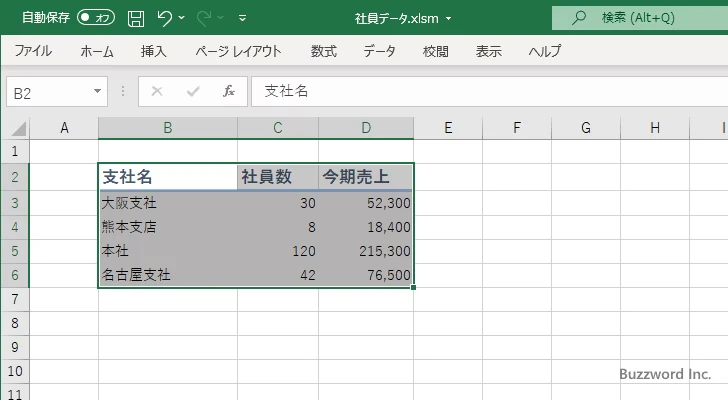Open the 表示 tab
This screenshot has height=400, width=728.
point(488,51)
